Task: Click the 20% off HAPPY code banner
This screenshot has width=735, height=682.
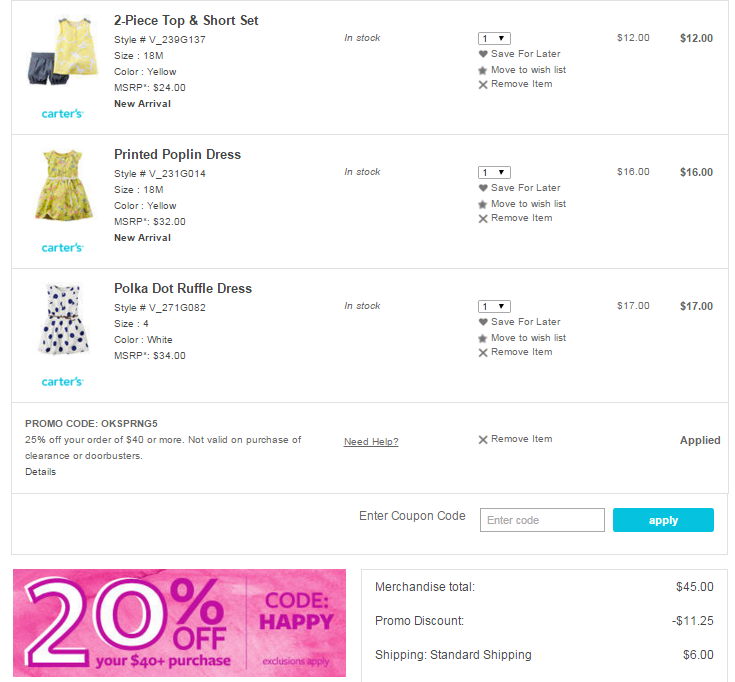Action: tap(180, 623)
